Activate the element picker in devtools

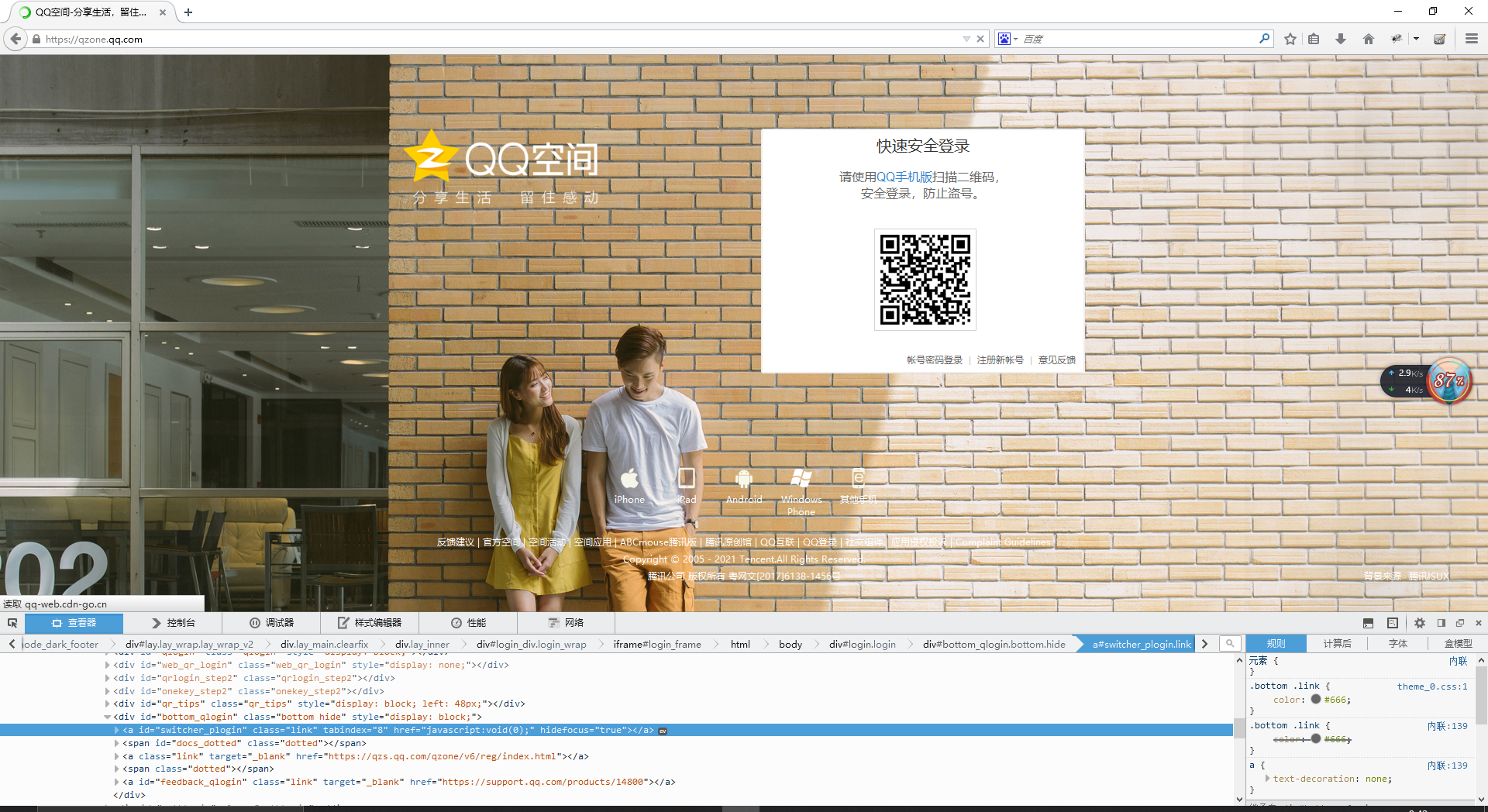click(12, 623)
